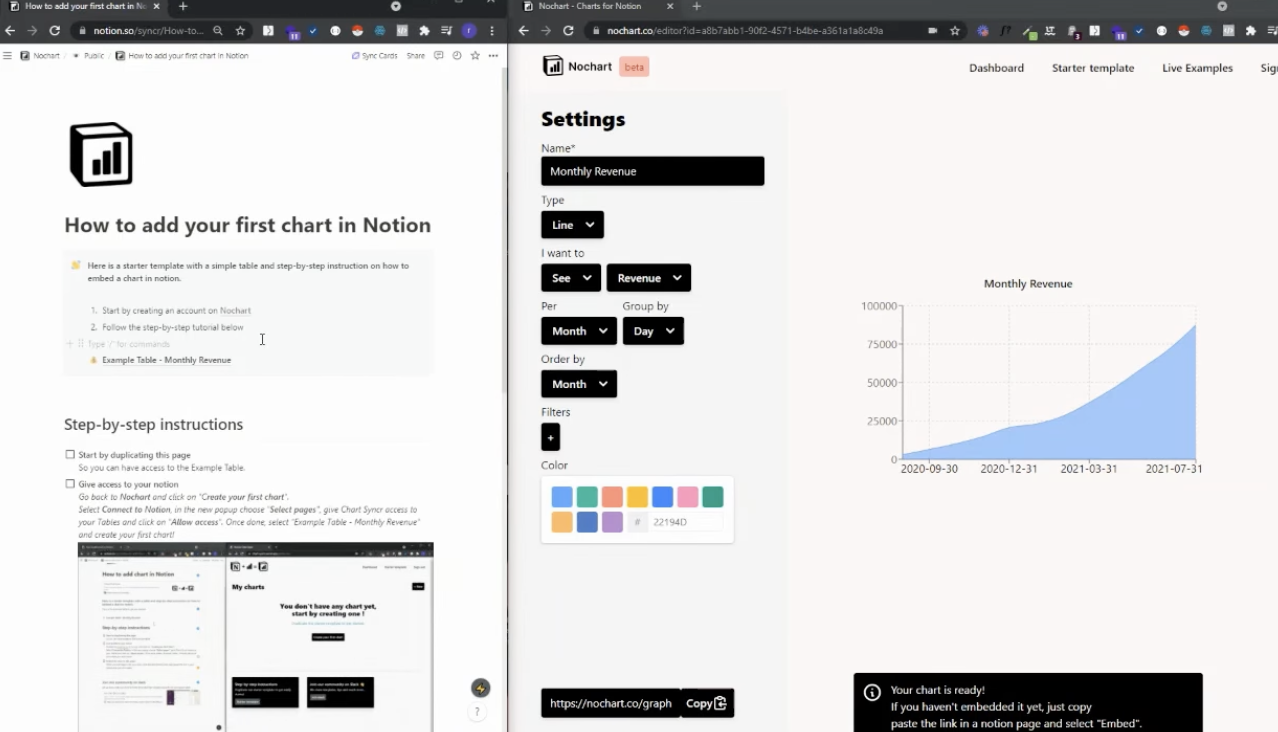This screenshot has height=732, width=1278.
Task: Click lightning bolt button in the Notion page
Action: click(481, 688)
